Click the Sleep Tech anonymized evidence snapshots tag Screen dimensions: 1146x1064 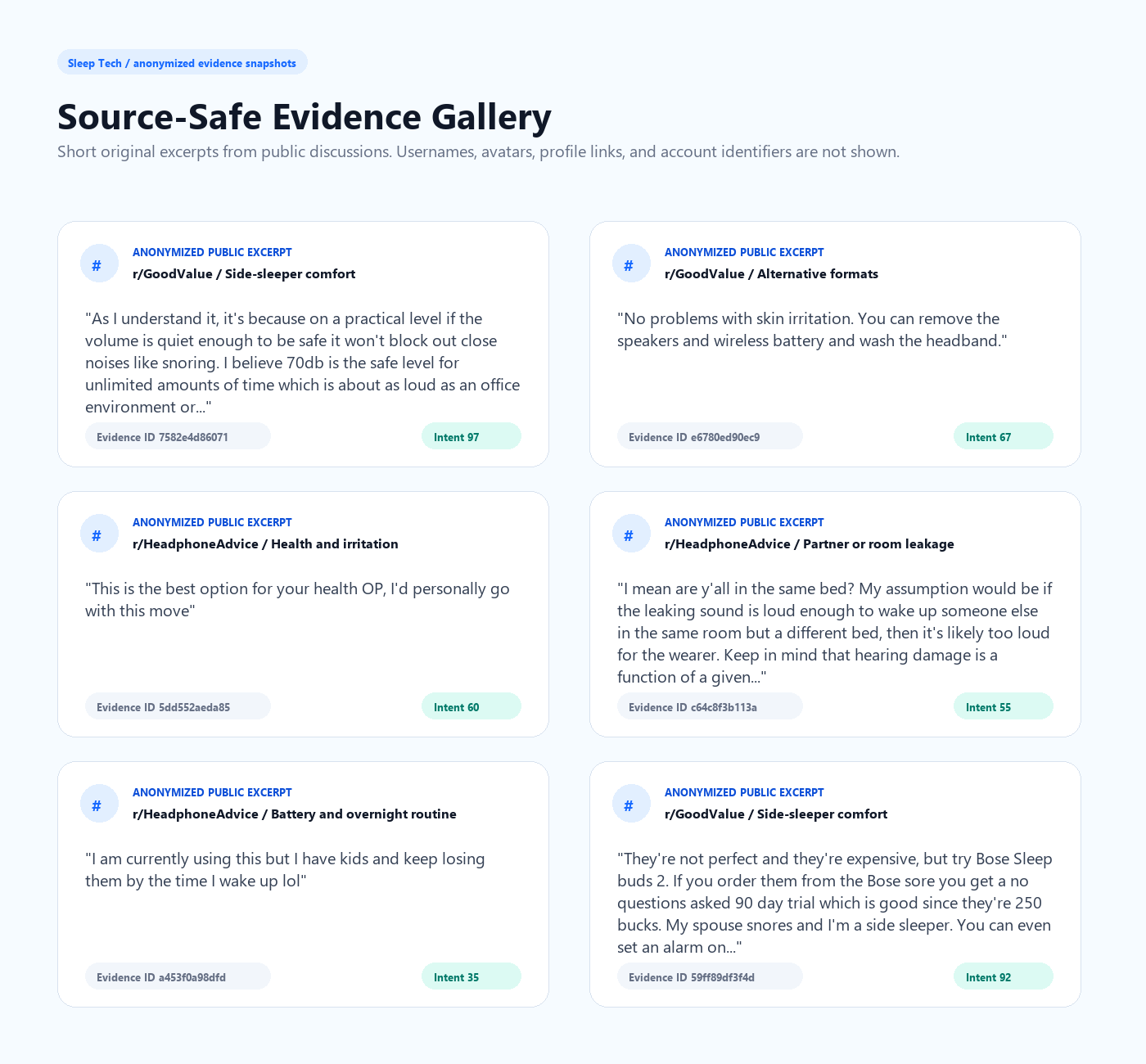pos(183,62)
